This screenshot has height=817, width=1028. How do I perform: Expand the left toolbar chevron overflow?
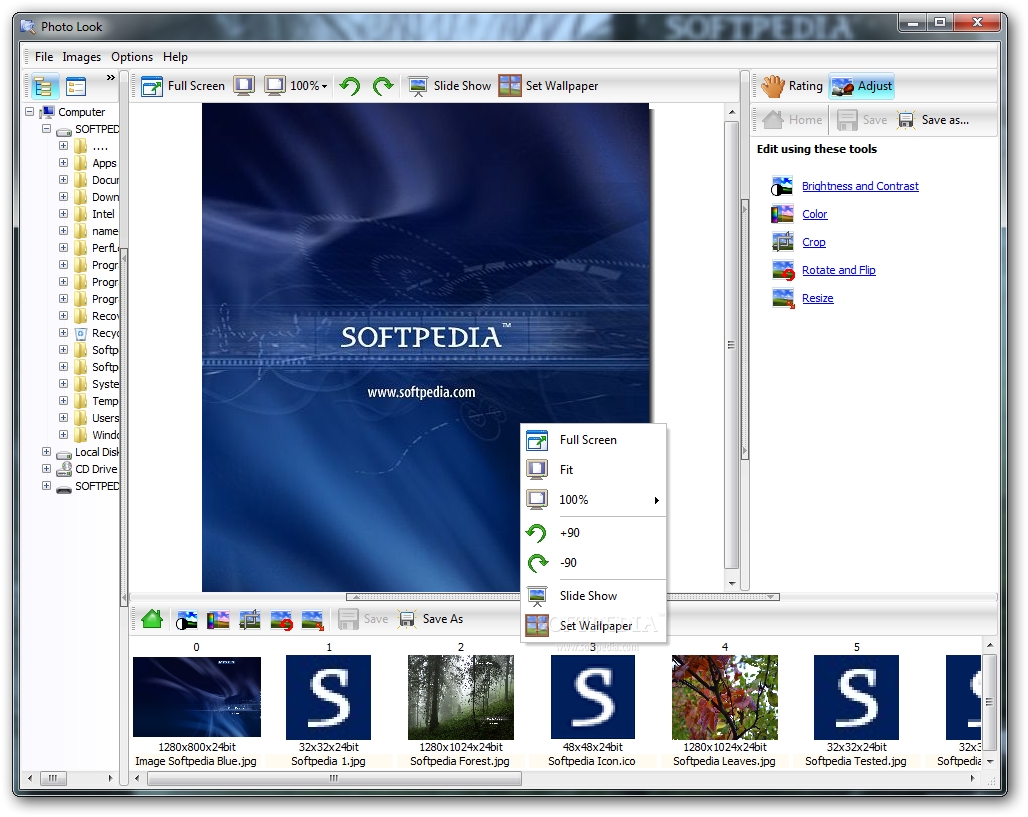click(x=111, y=78)
